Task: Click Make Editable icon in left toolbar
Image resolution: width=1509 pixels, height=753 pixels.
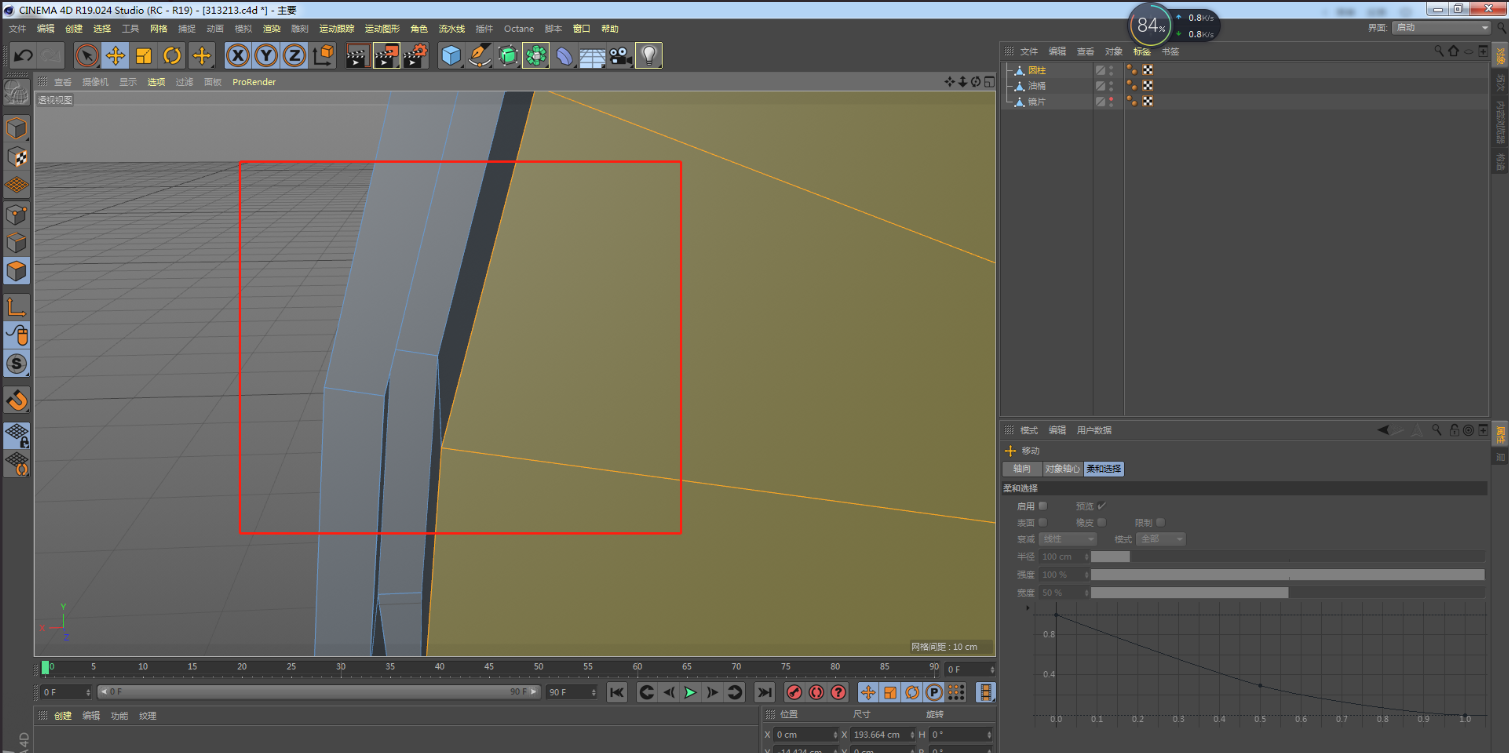Action: (x=17, y=93)
